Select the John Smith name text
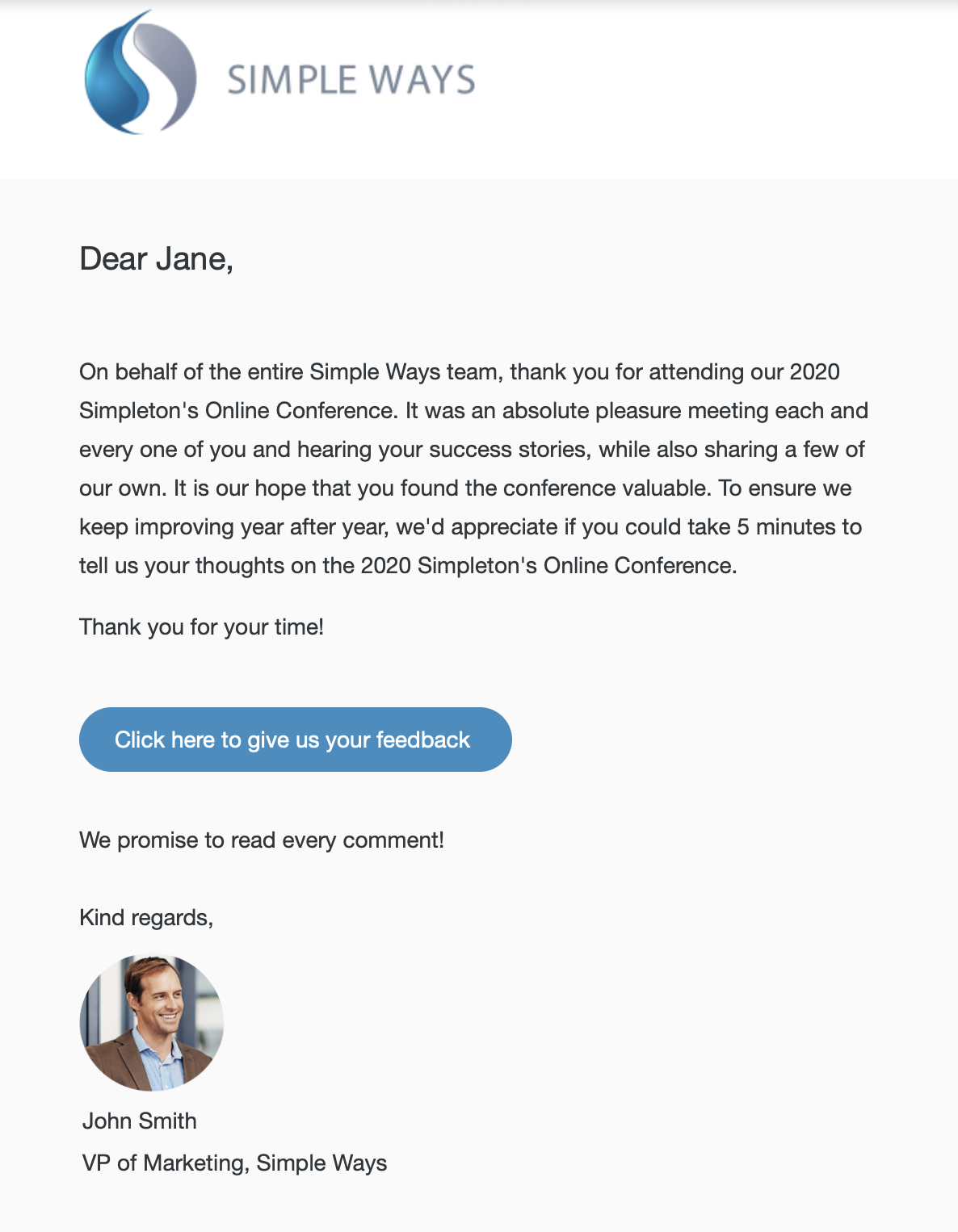The image size is (958, 1232). tap(140, 1121)
